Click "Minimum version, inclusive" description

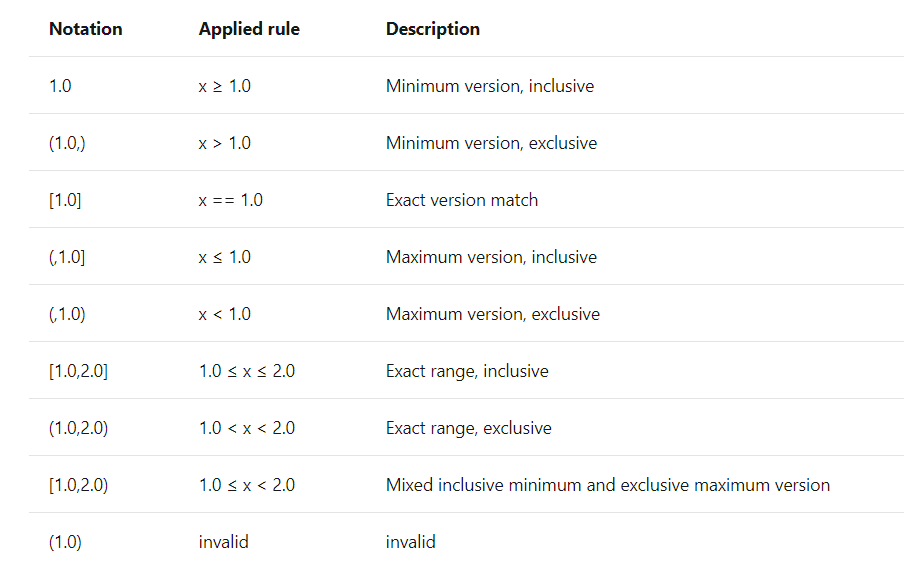coord(489,86)
